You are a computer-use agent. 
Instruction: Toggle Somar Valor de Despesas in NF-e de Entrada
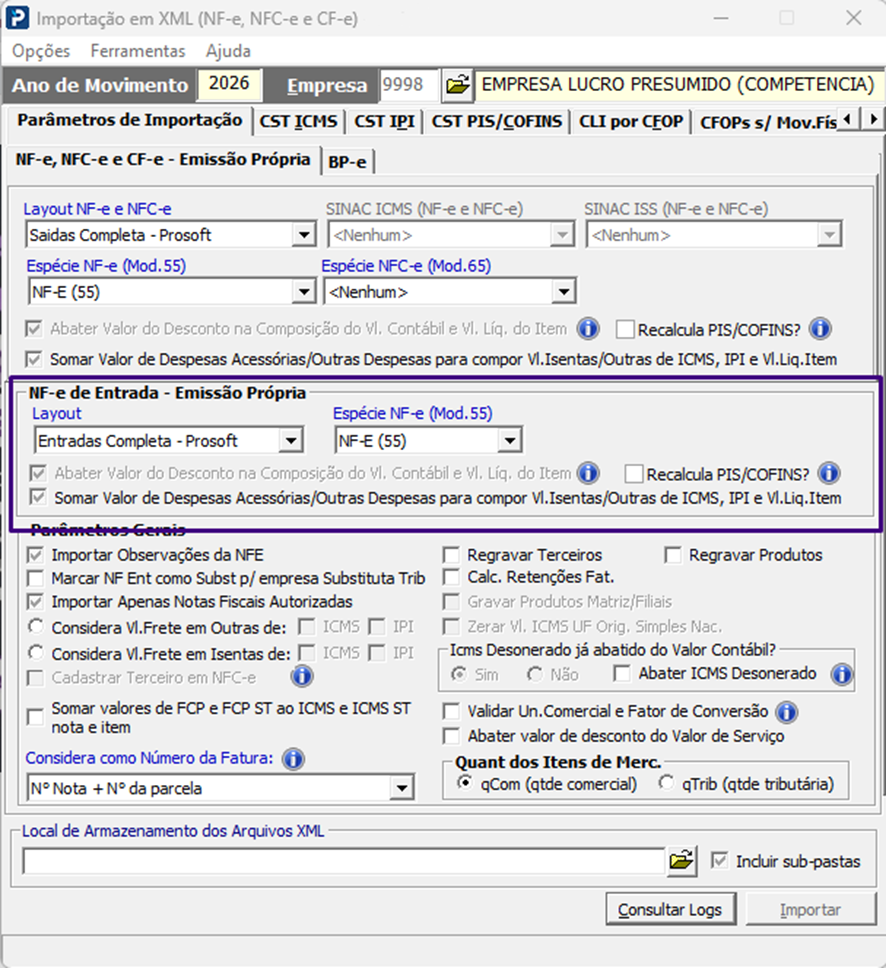tap(38, 497)
